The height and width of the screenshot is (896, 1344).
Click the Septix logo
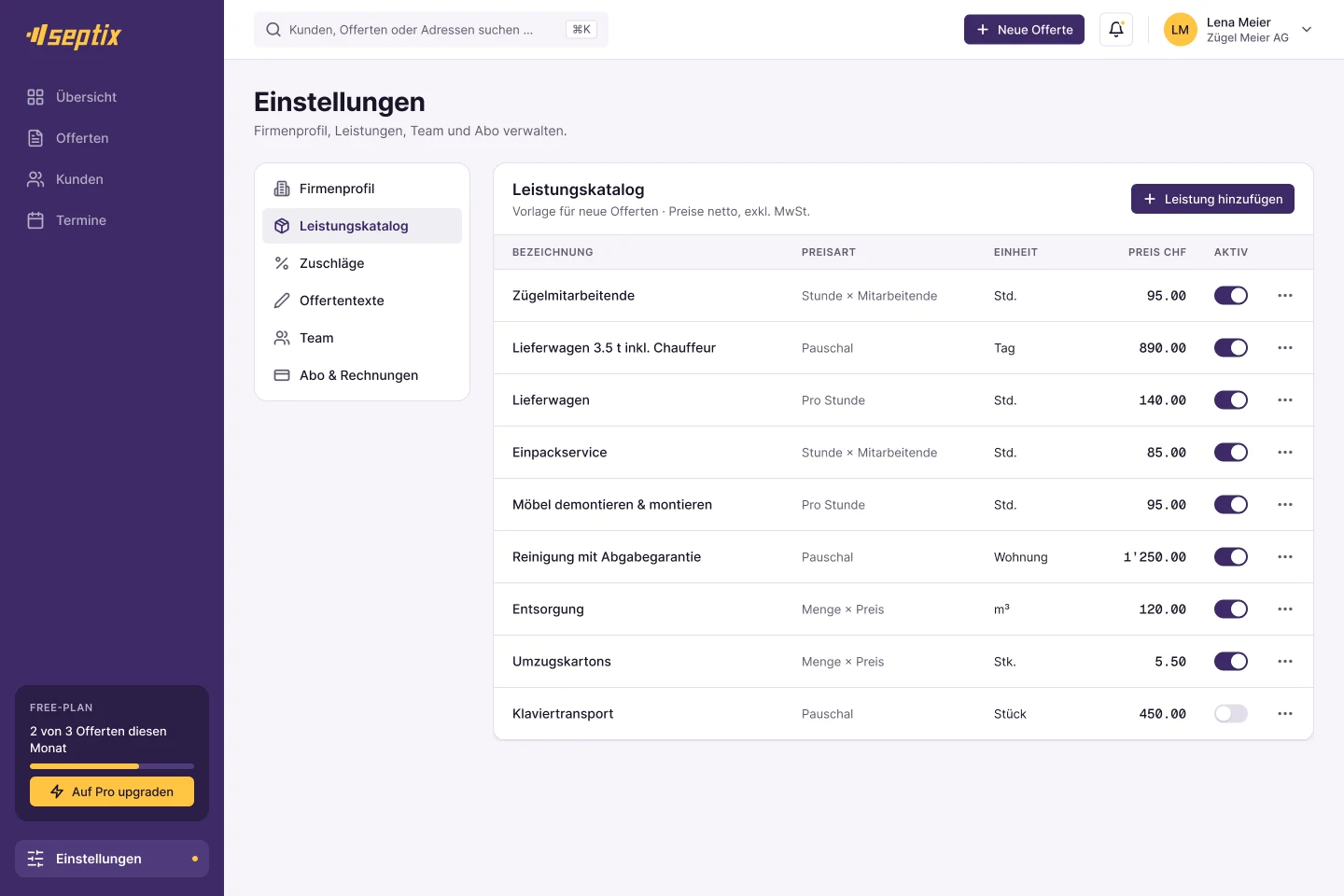[74, 35]
